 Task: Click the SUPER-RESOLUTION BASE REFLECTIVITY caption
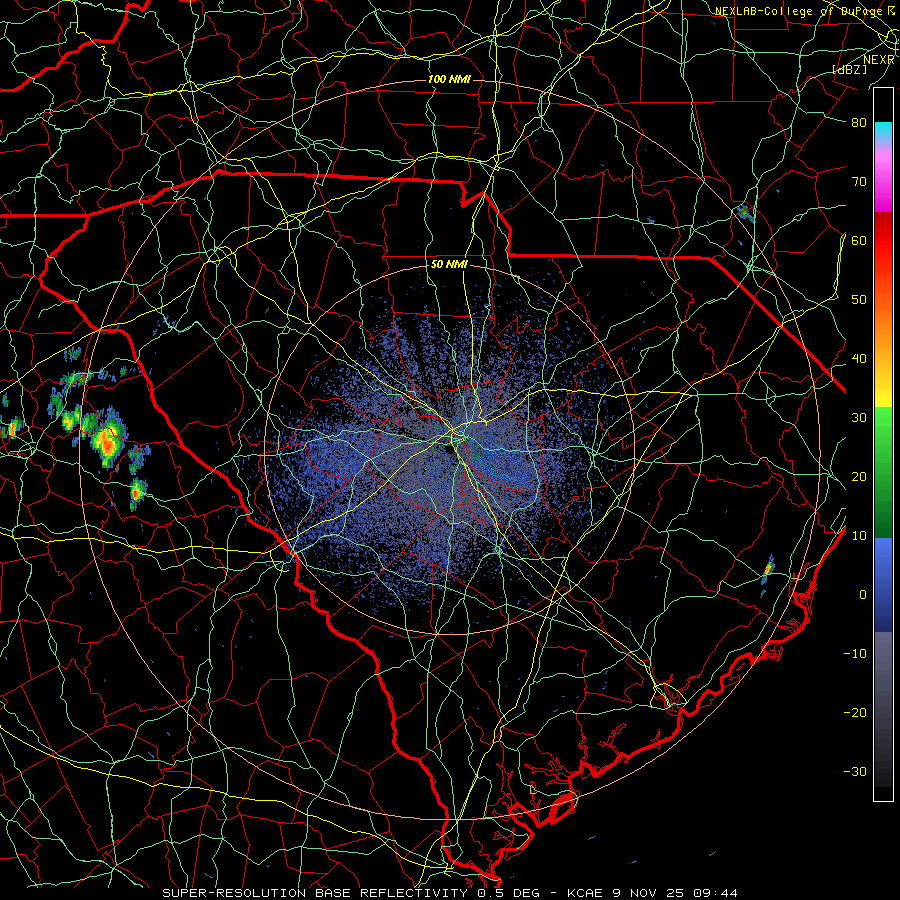tap(313, 893)
